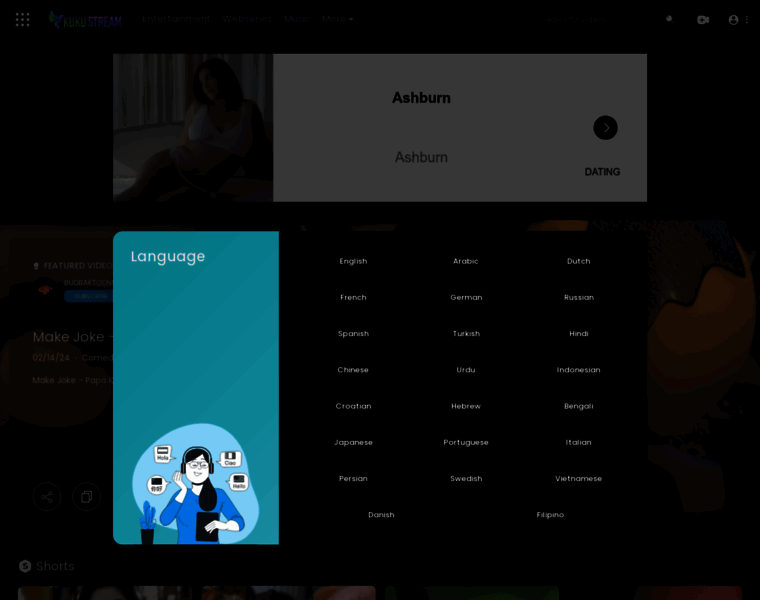760x600 pixels.
Task: Set the language to Portuguese
Action: click(466, 442)
